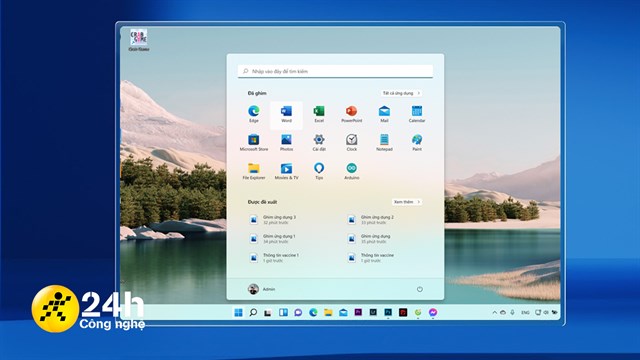This screenshot has width=640, height=360.
Task: Switch to Photoshop on the taskbar
Action: pyautogui.click(x=388, y=312)
